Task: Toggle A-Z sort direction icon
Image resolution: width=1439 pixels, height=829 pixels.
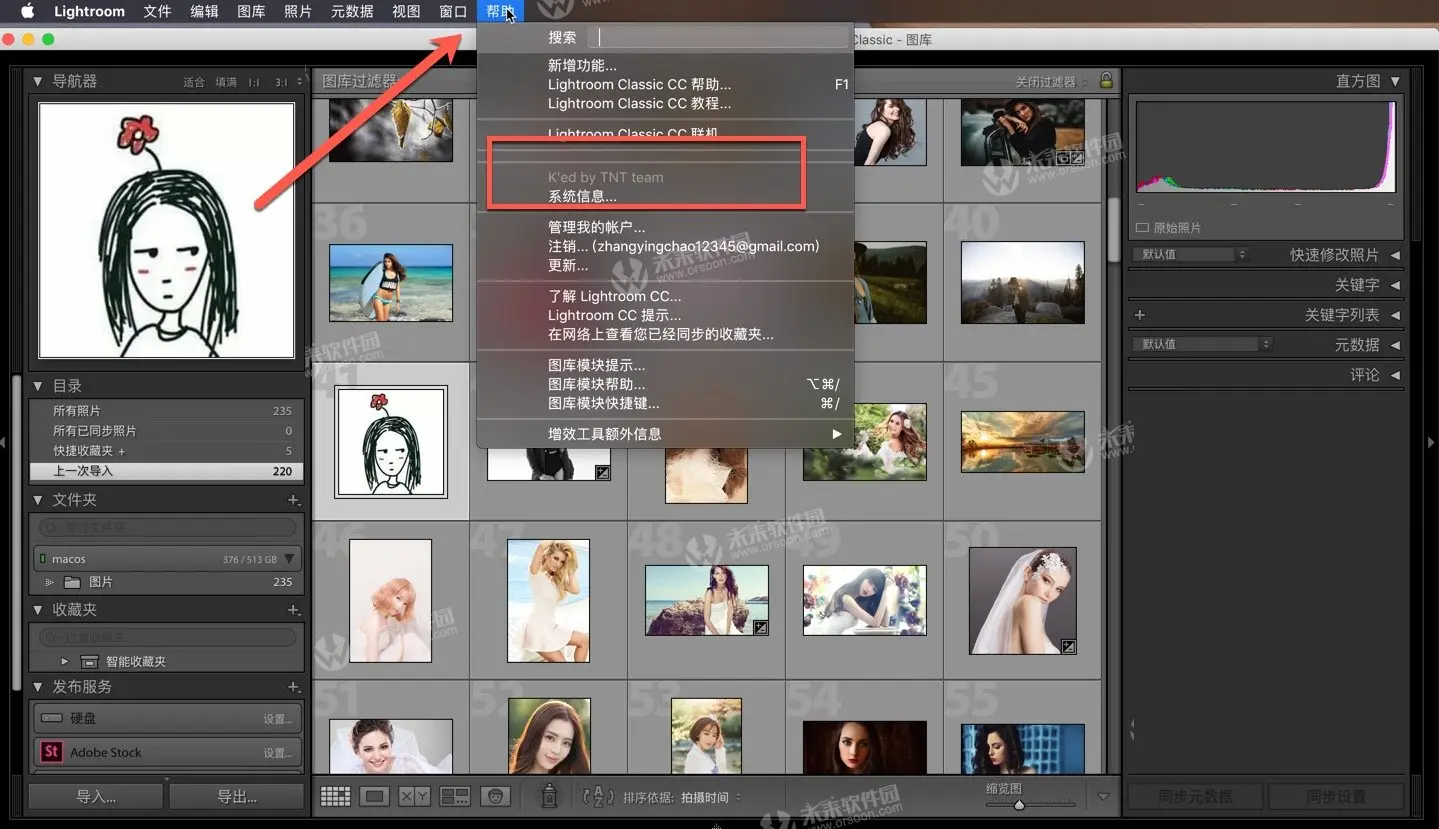Action: tap(598, 797)
